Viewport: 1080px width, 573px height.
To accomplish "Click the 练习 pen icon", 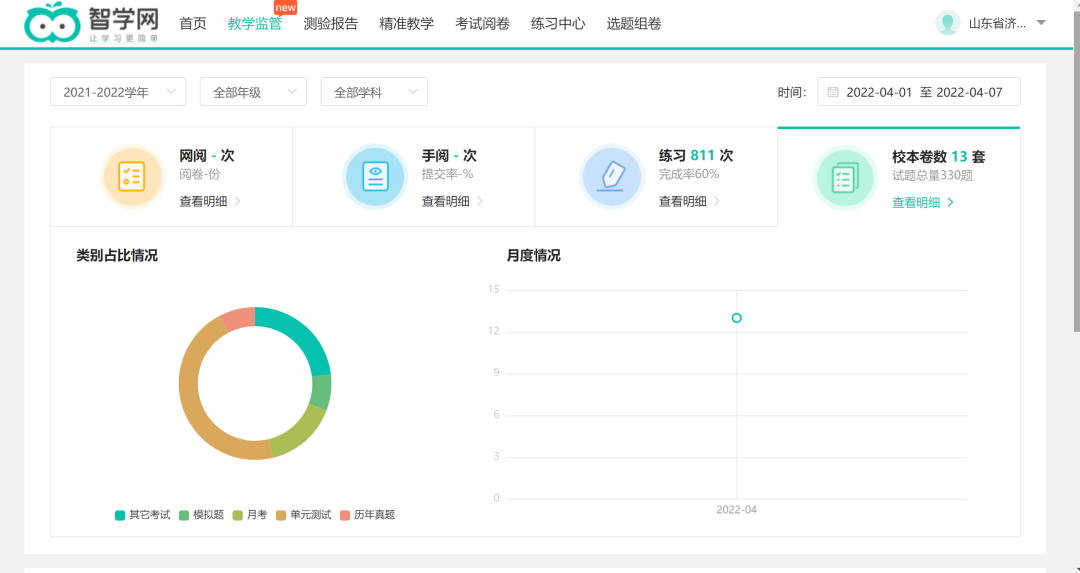I will [611, 176].
